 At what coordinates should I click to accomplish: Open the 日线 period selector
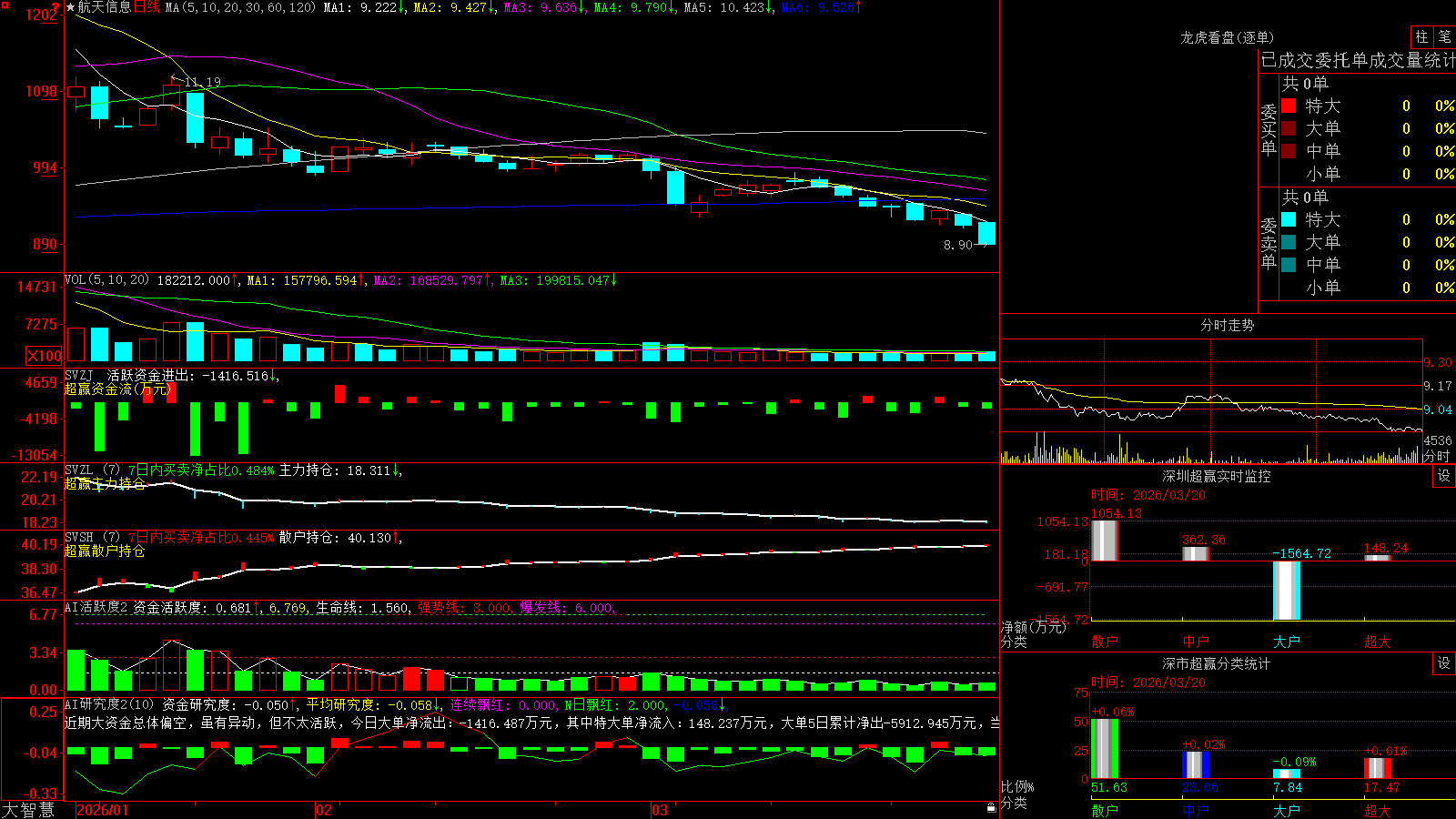point(147,7)
